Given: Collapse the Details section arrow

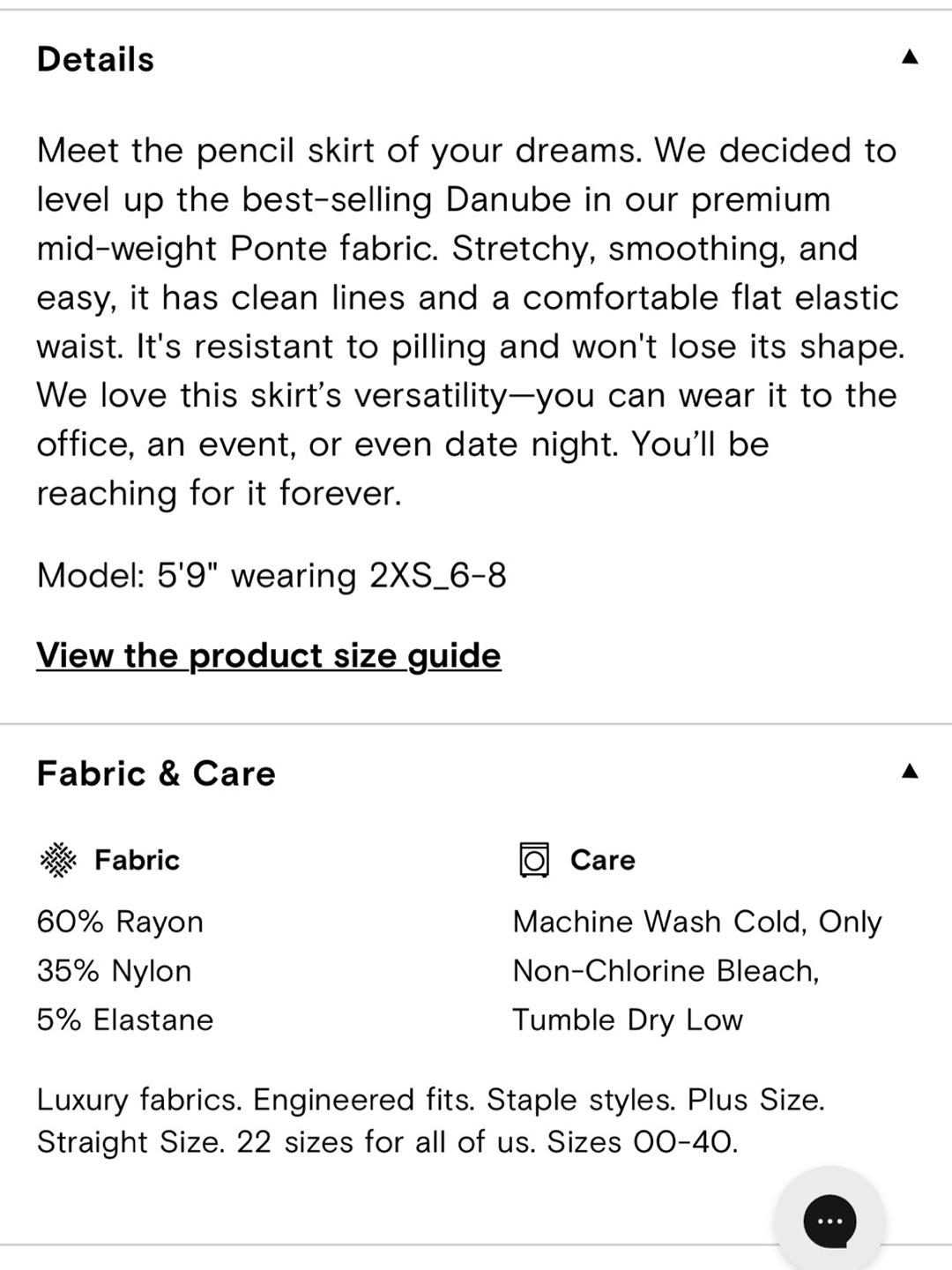Looking at the screenshot, I should pos(910,58).
